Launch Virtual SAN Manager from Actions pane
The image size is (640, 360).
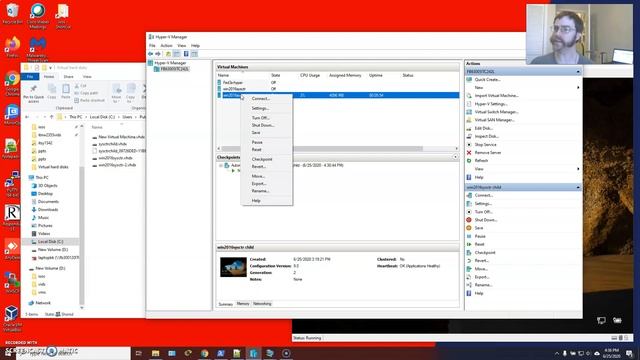(x=494, y=120)
